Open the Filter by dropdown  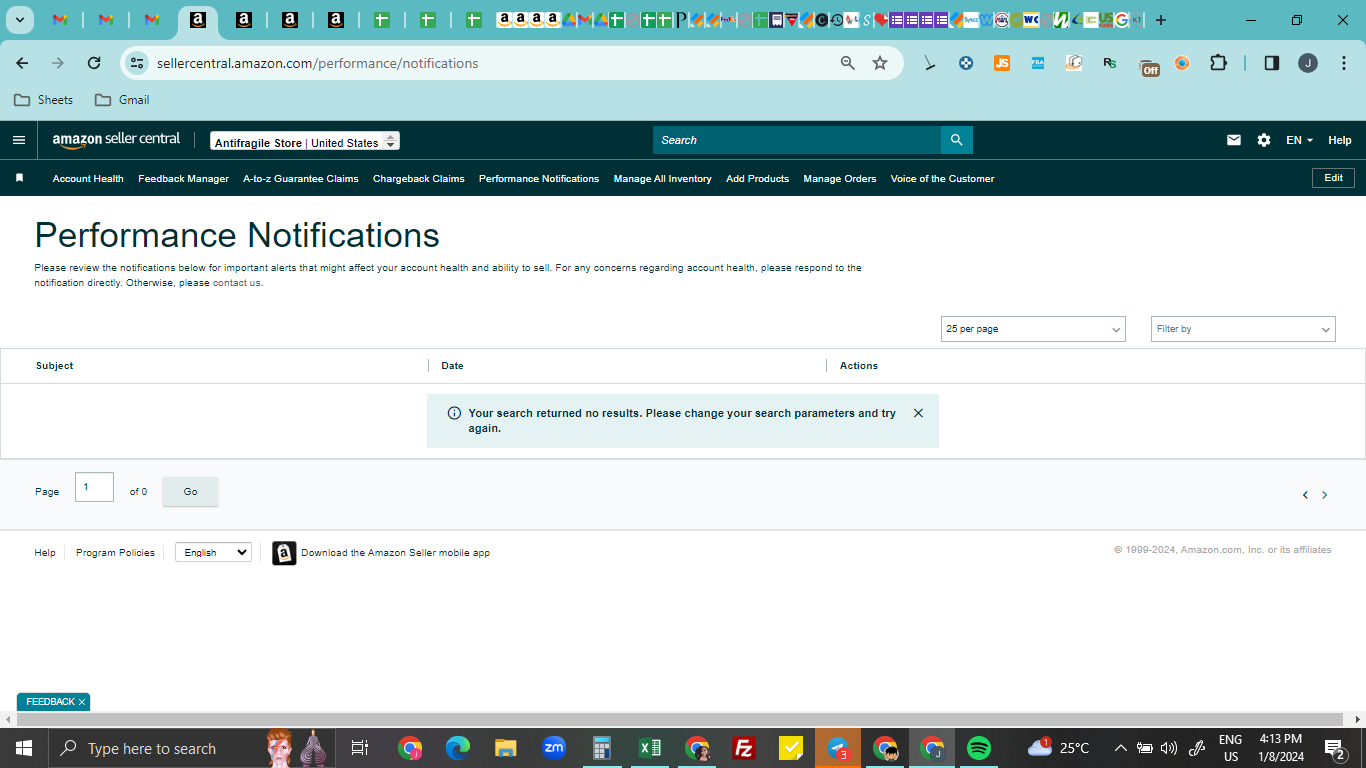(1243, 329)
